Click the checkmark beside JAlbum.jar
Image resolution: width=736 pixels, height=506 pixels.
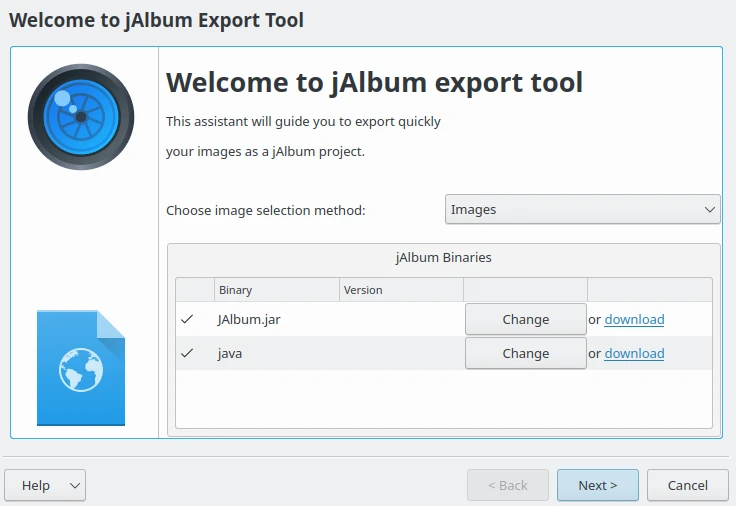(187, 320)
